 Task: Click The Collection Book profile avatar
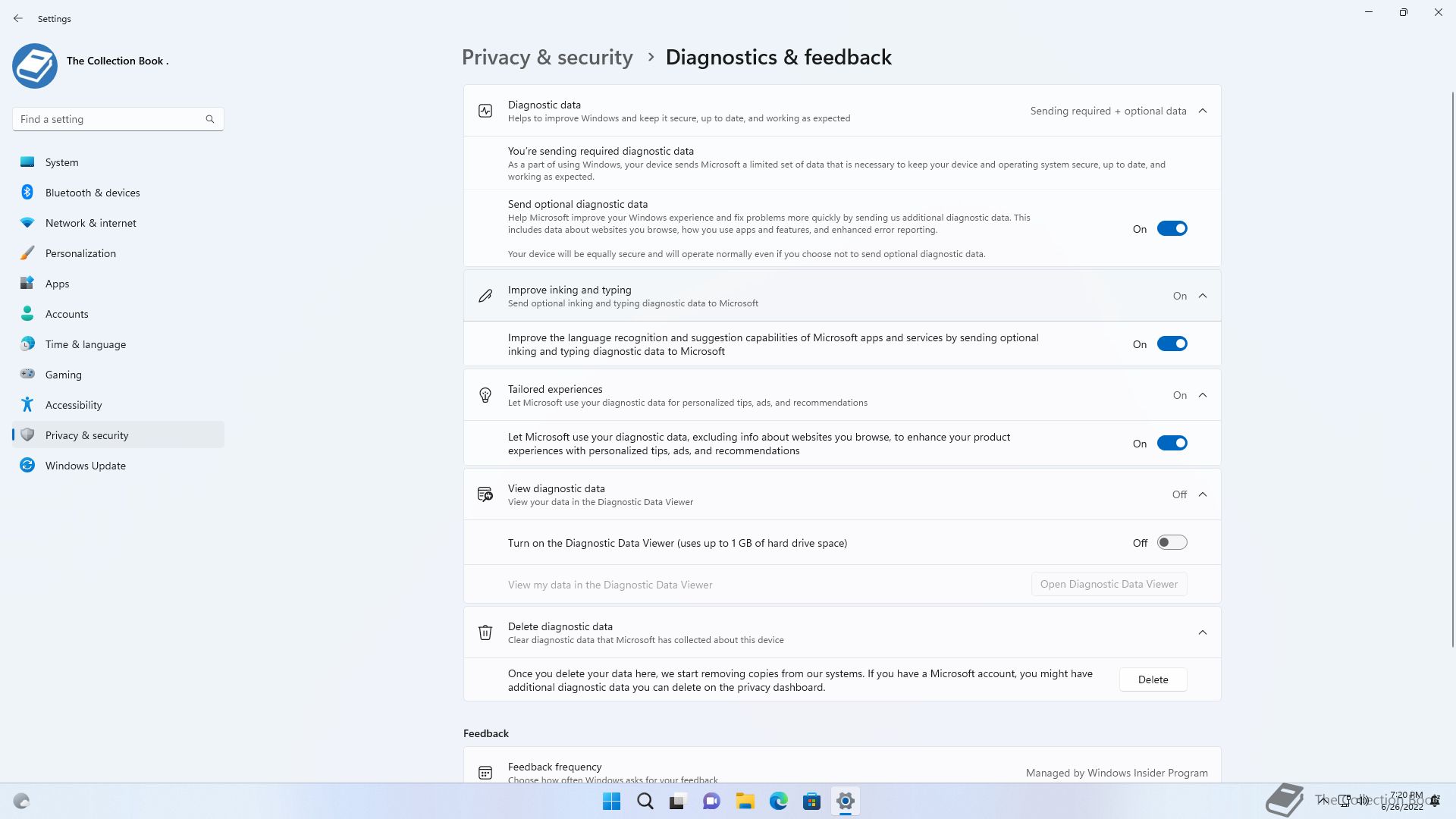coord(35,66)
